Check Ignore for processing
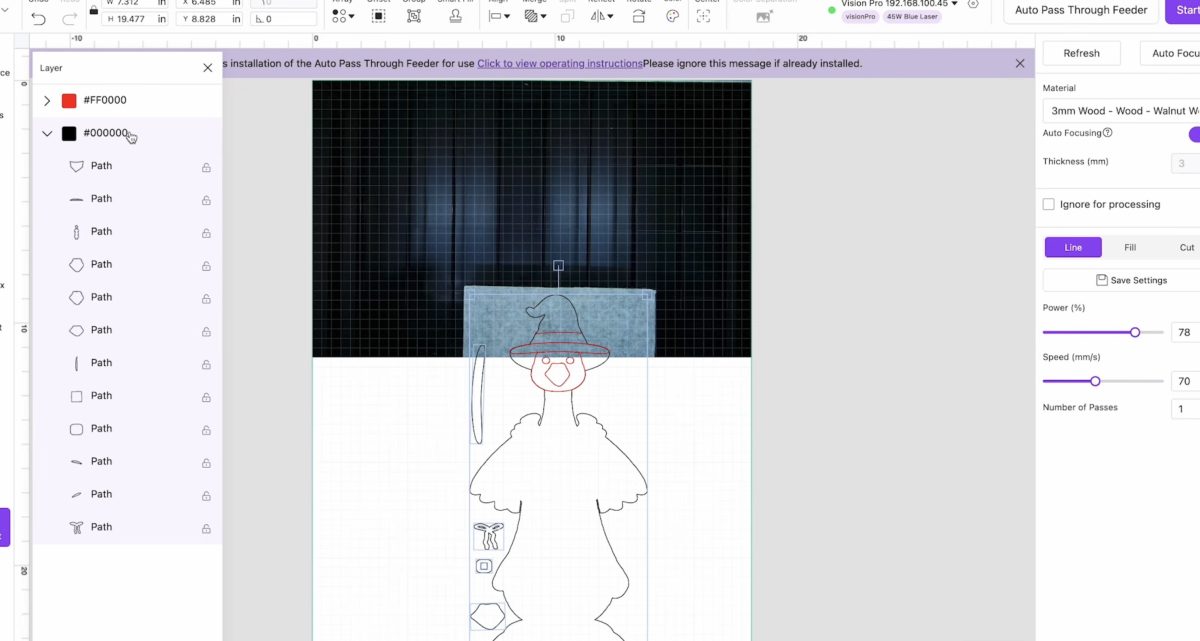 click(1048, 204)
